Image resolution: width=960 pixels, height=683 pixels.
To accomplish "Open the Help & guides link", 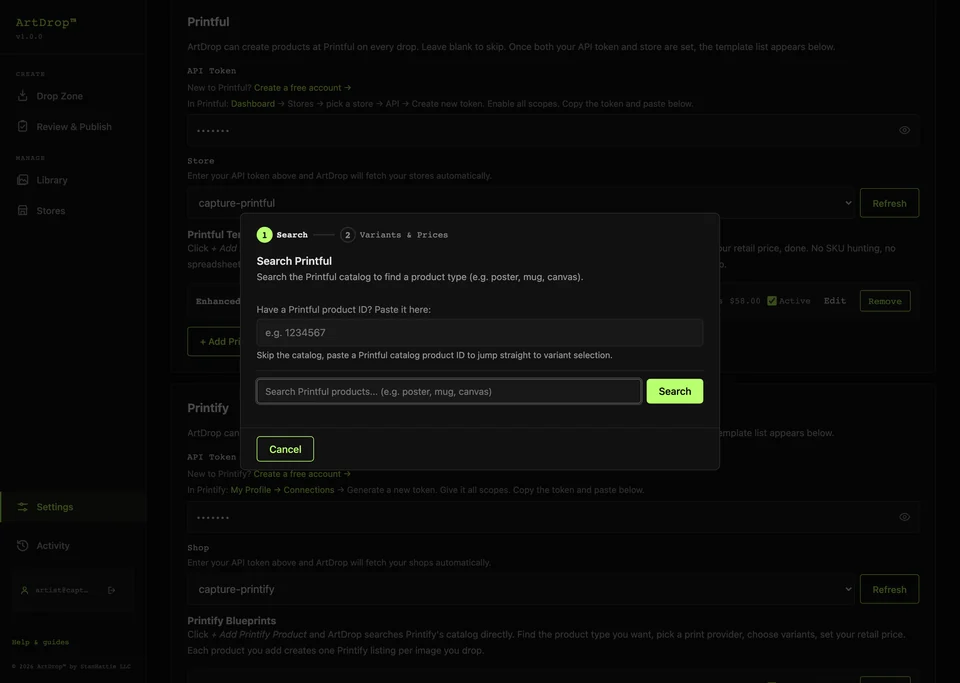I will point(40,642).
